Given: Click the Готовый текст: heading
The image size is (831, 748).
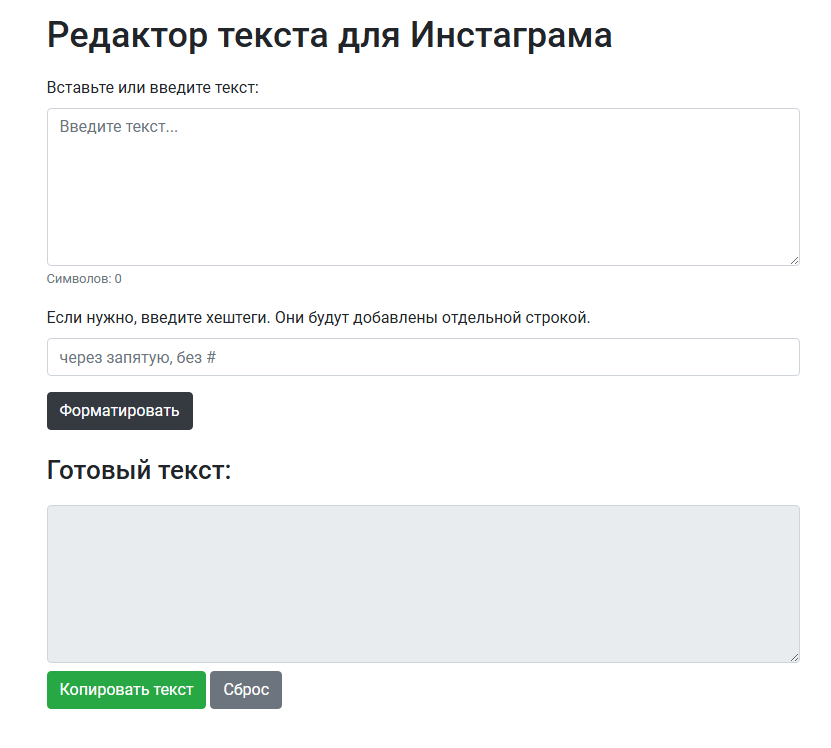Looking at the screenshot, I should click(x=139, y=470).
